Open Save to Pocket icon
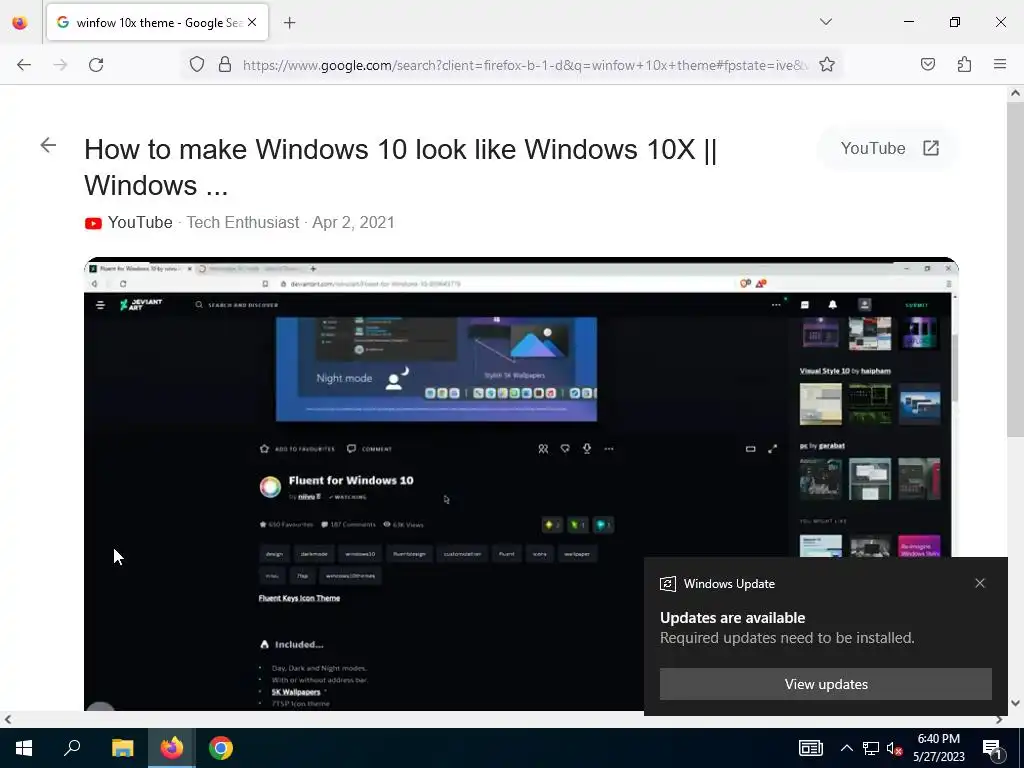1024x768 pixels. click(x=927, y=64)
